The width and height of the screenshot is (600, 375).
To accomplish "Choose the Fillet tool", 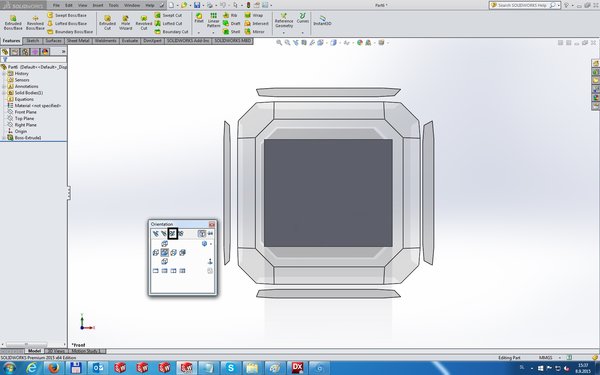I will (199, 18).
